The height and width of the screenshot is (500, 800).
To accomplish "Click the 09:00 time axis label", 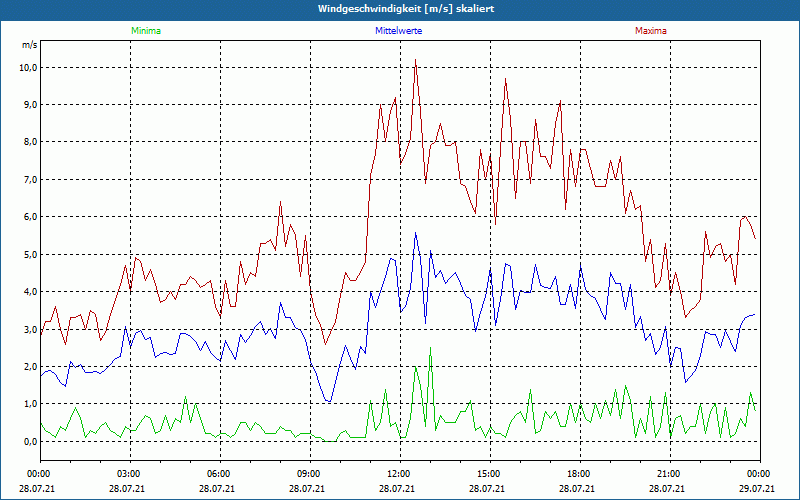I will [x=307, y=474].
